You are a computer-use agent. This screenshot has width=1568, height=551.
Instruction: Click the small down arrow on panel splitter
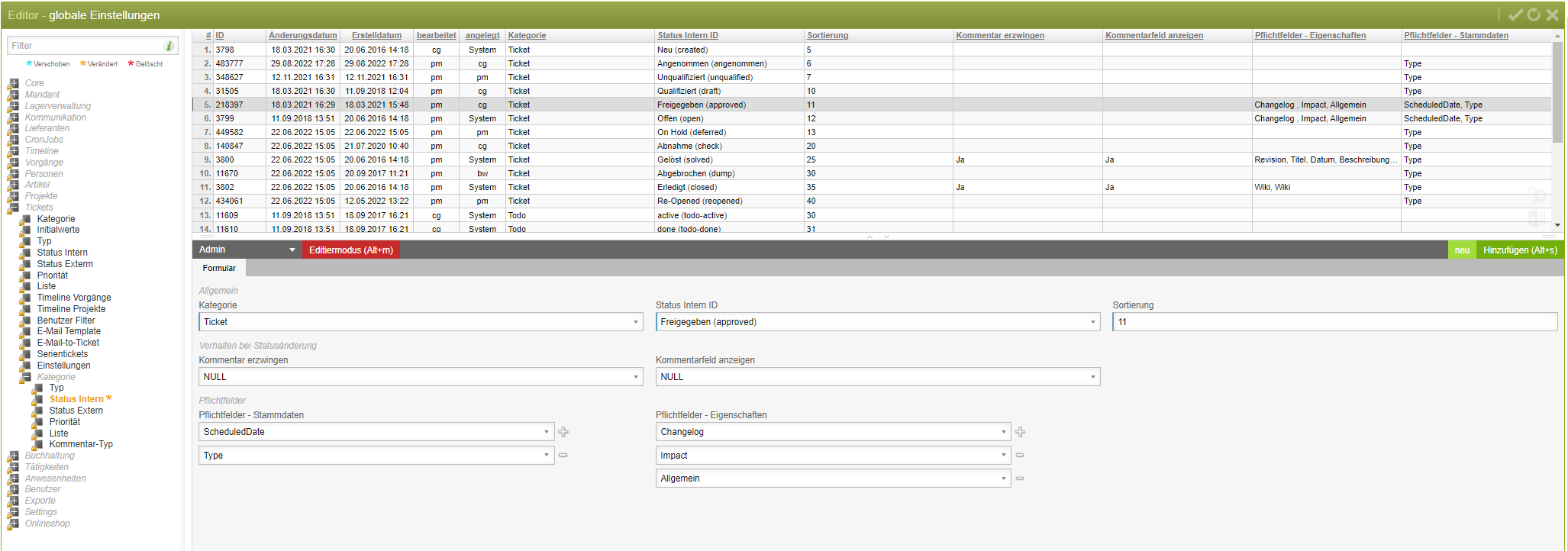886,237
